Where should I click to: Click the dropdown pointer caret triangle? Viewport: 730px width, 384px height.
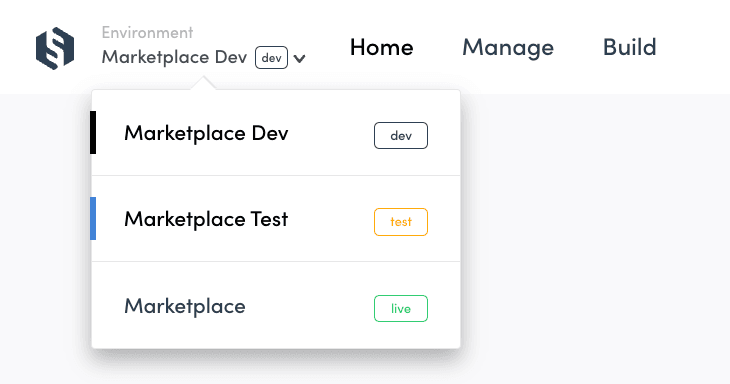point(203,83)
